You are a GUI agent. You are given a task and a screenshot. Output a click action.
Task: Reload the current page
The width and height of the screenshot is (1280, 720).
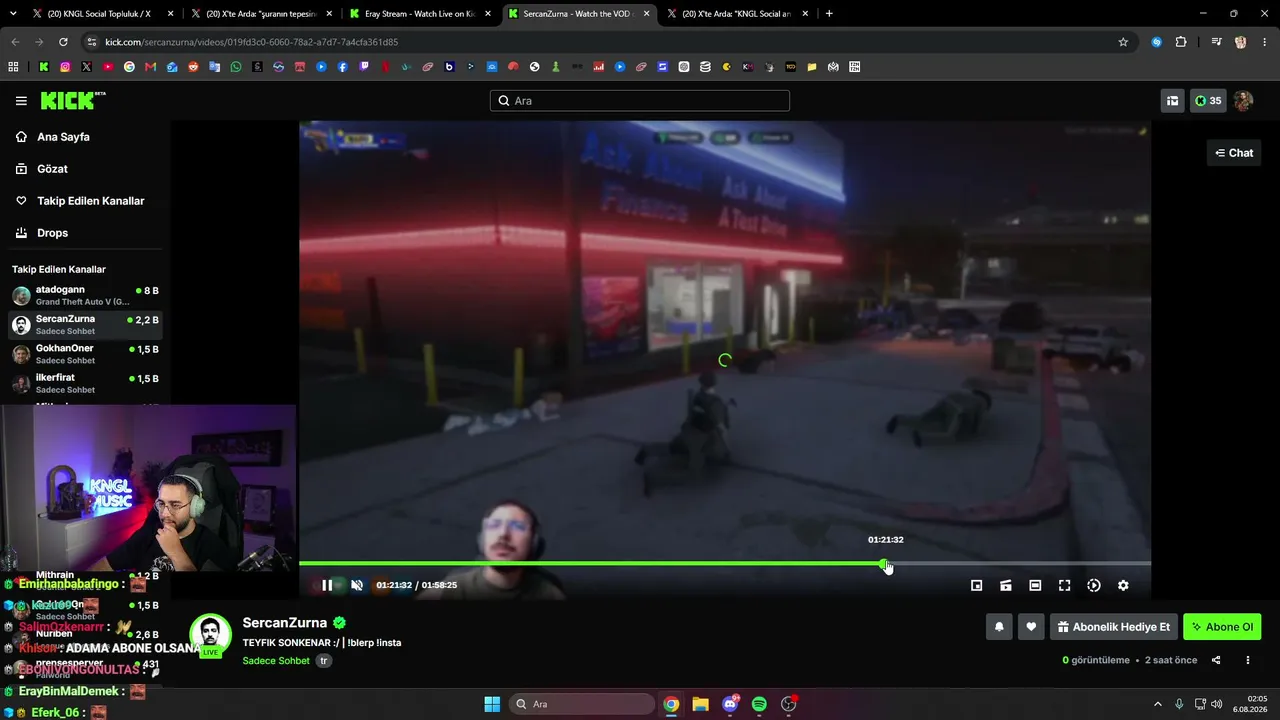coord(63,42)
